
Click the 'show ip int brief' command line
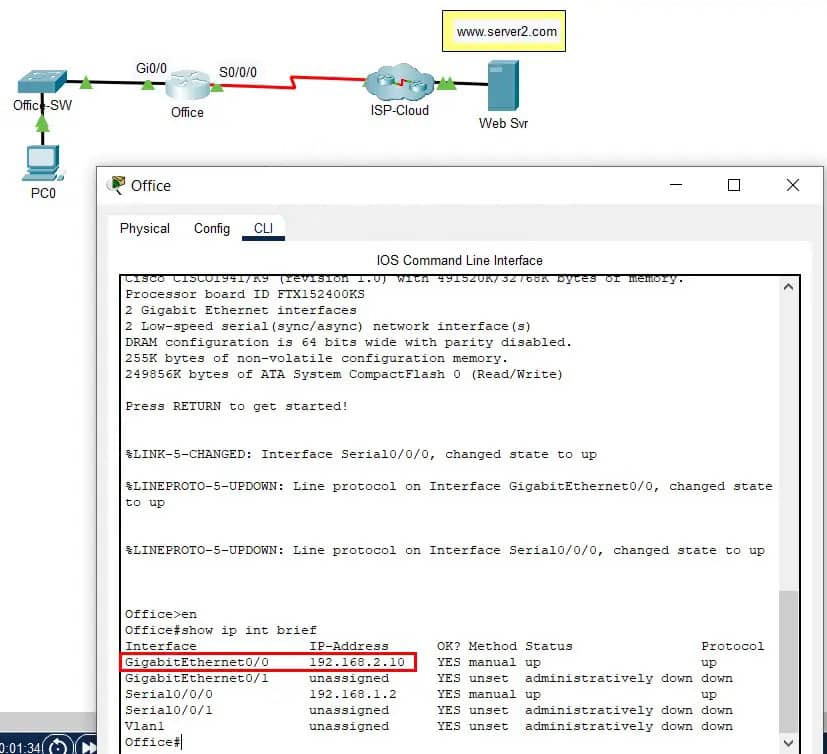click(x=220, y=630)
